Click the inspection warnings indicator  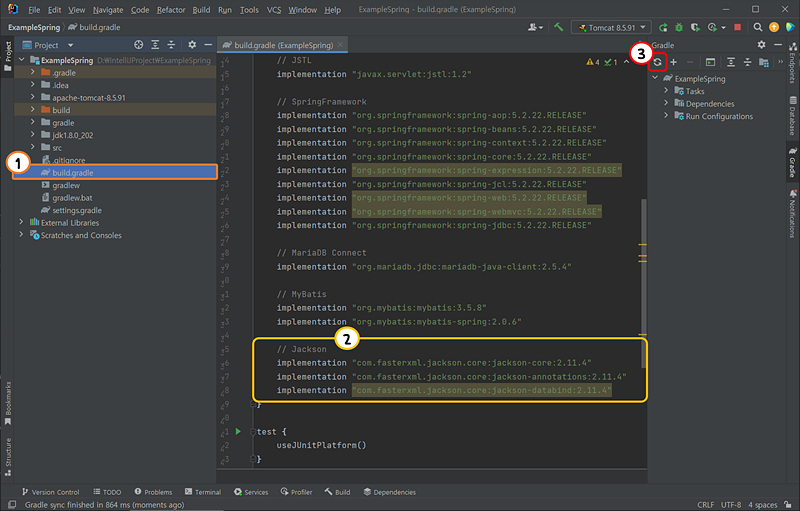coord(593,62)
